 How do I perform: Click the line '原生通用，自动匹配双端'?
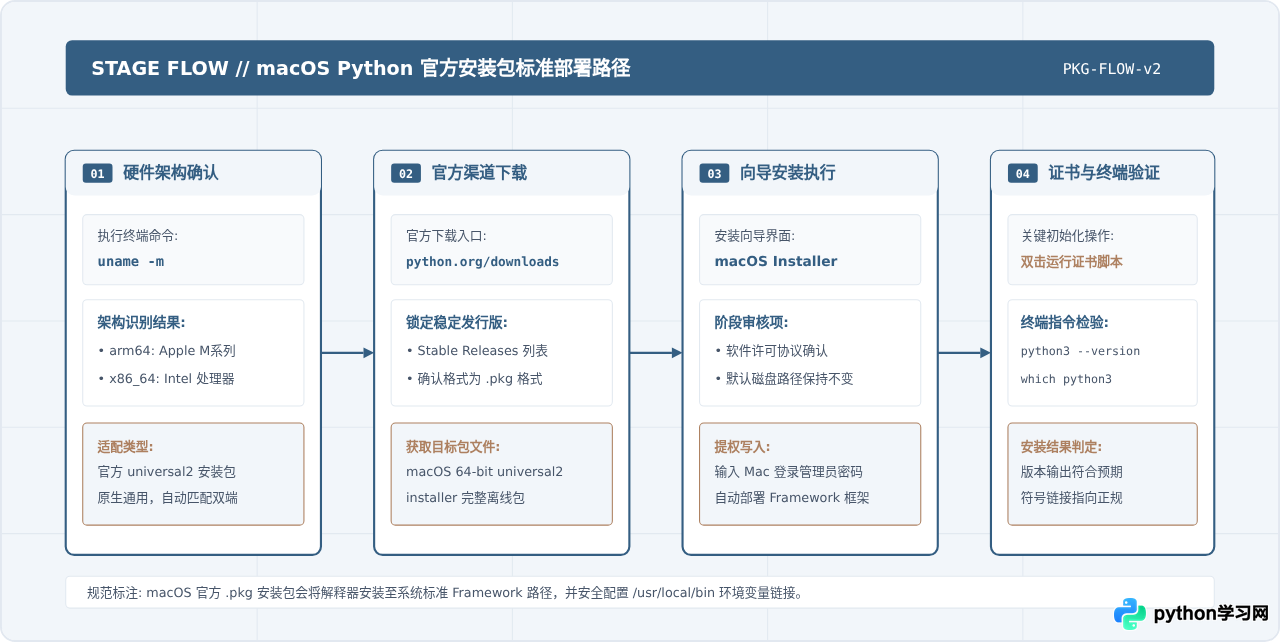[167, 497]
